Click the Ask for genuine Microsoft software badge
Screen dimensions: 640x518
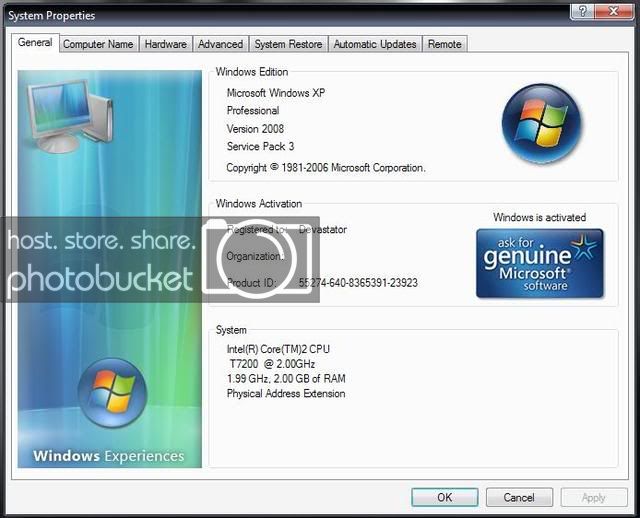pyautogui.click(x=540, y=263)
